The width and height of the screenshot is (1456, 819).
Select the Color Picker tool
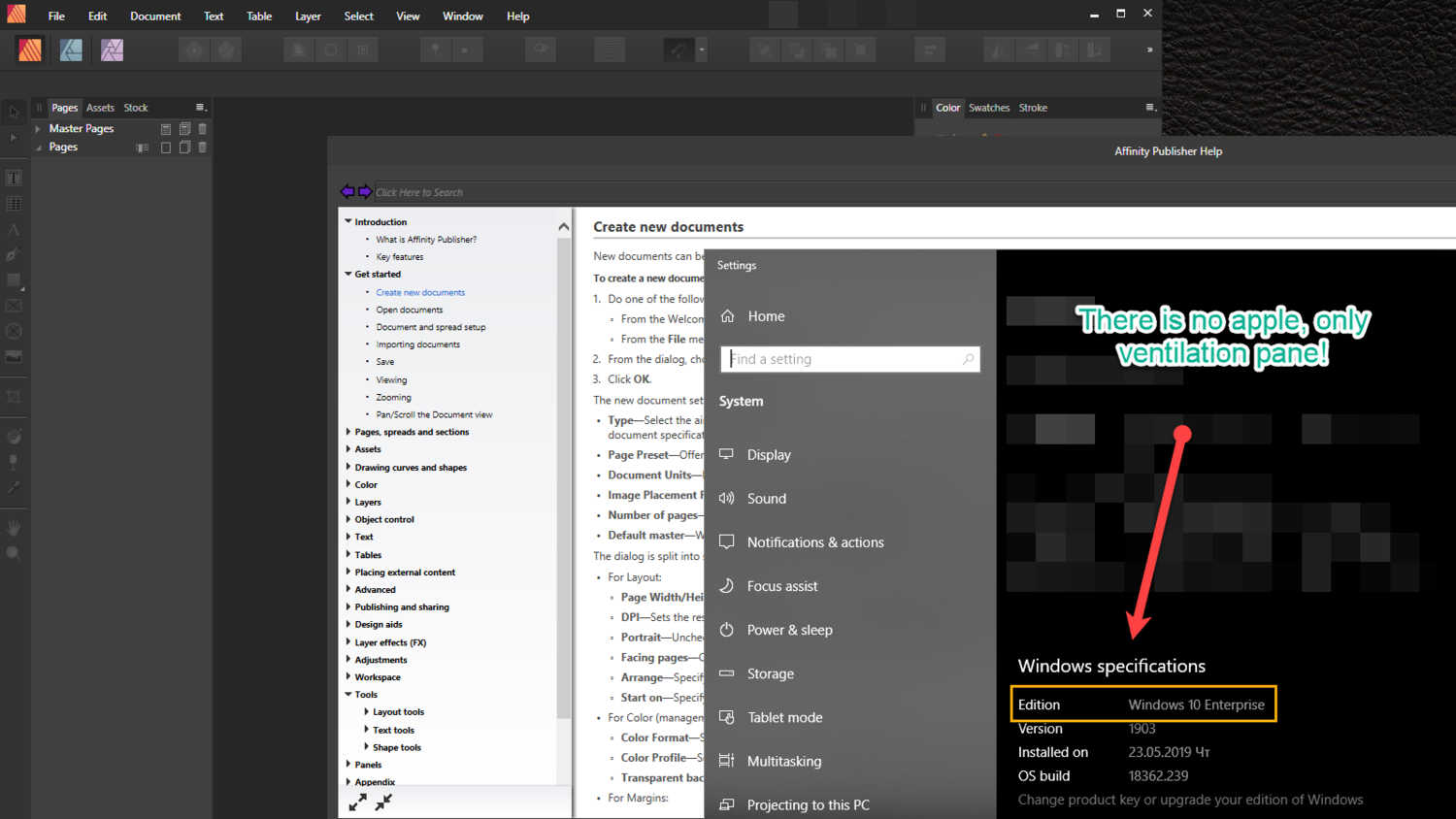pyautogui.click(x=14, y=487)
